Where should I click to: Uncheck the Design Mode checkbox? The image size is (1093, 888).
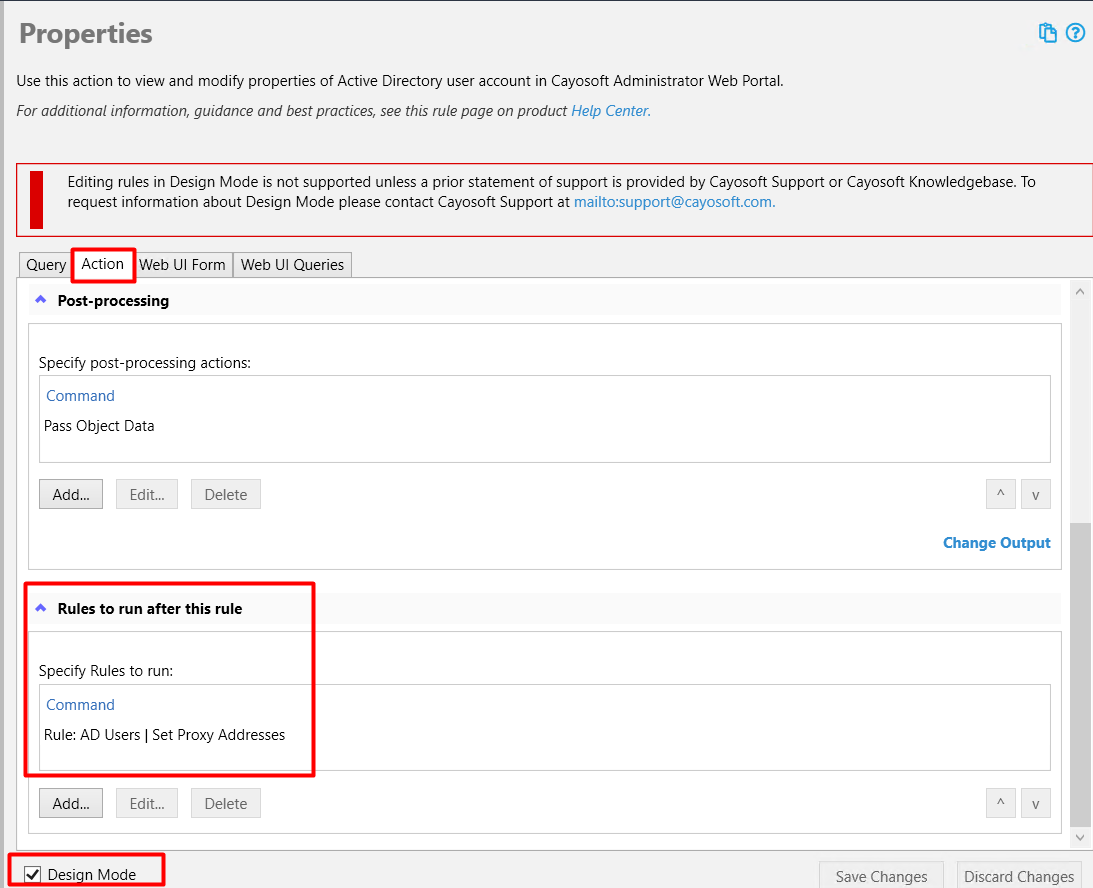tap(32, 874)
